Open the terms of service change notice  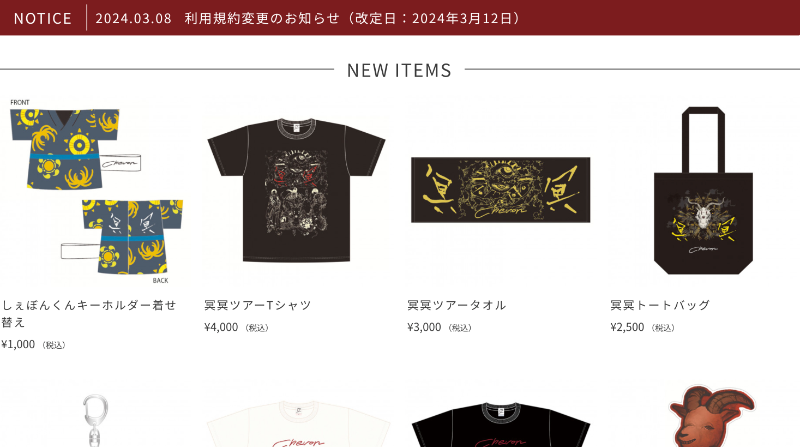353,18
